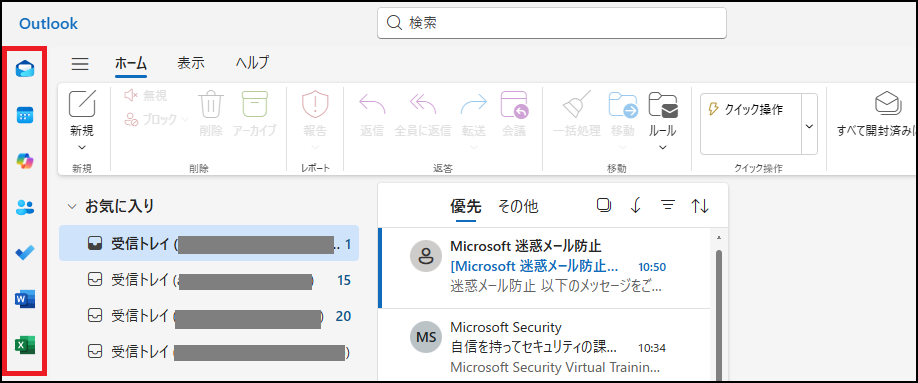Select the last 受信トレイ folder without count
The image size is (918, 383).
tap(209, 352)
